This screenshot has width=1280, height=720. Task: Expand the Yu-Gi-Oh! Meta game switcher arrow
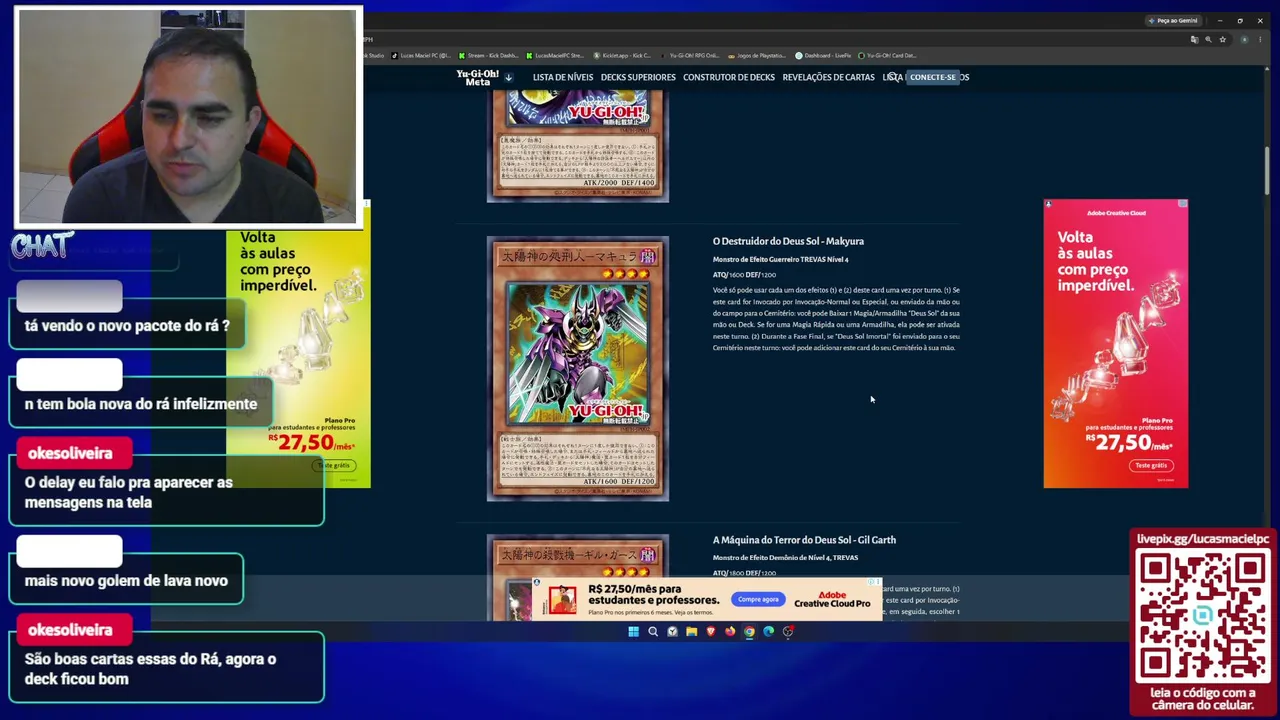coord(508,77)
